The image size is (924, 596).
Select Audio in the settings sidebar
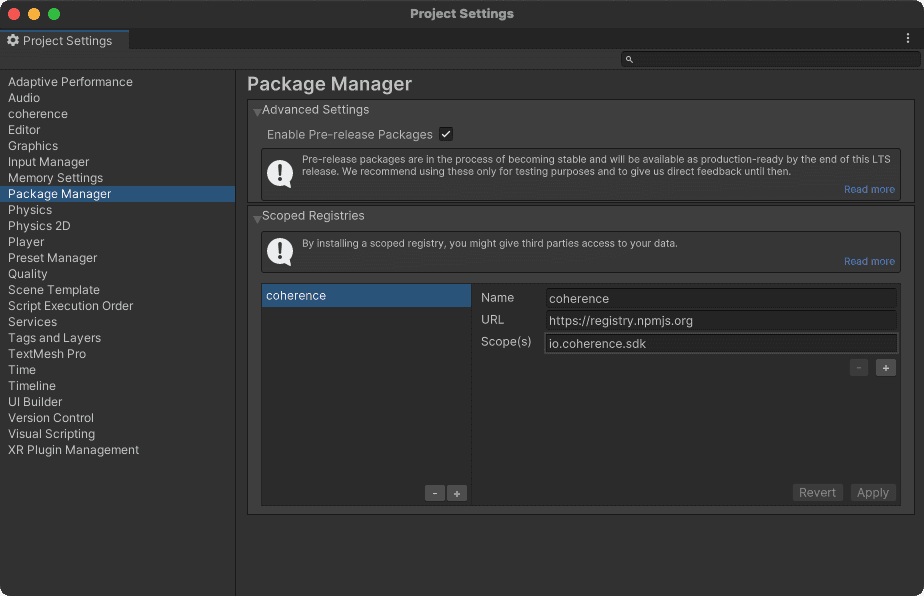22,97
